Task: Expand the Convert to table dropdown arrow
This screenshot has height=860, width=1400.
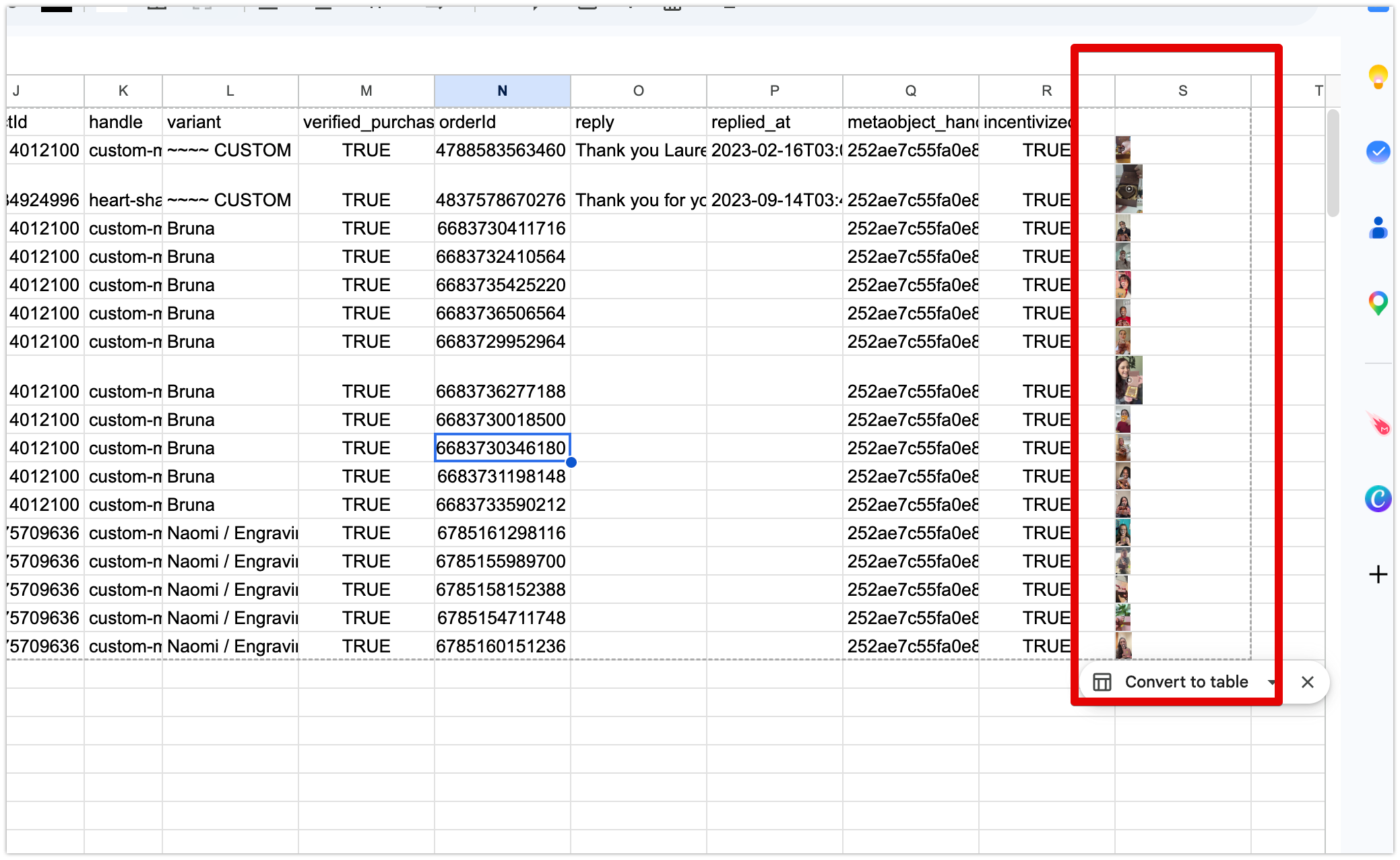Action: click(x=1271, y=682)
